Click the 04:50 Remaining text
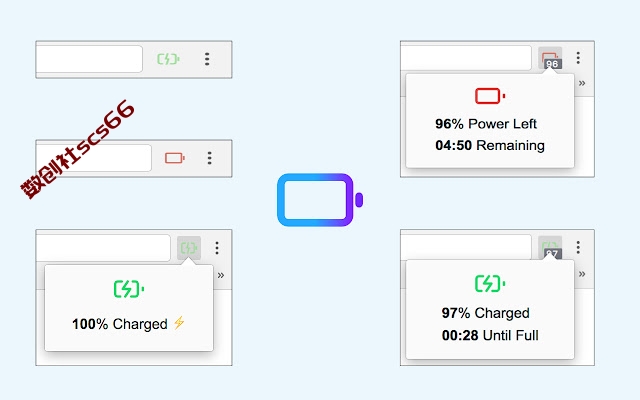This screenshot has height=400, width=640. coord(490,145)
